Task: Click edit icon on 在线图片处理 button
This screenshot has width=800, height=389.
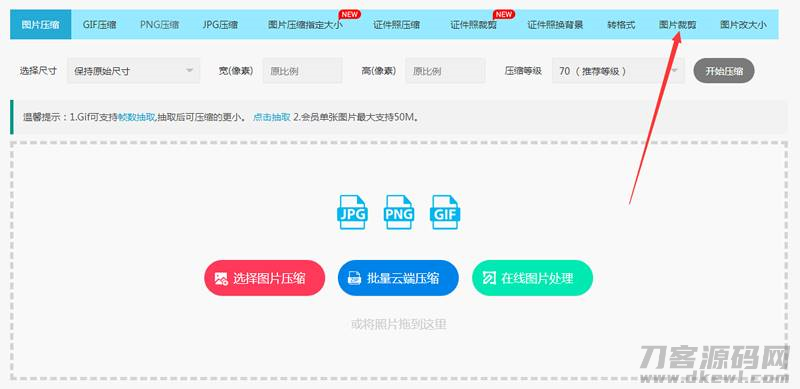Action: click(x=489, y=278)
